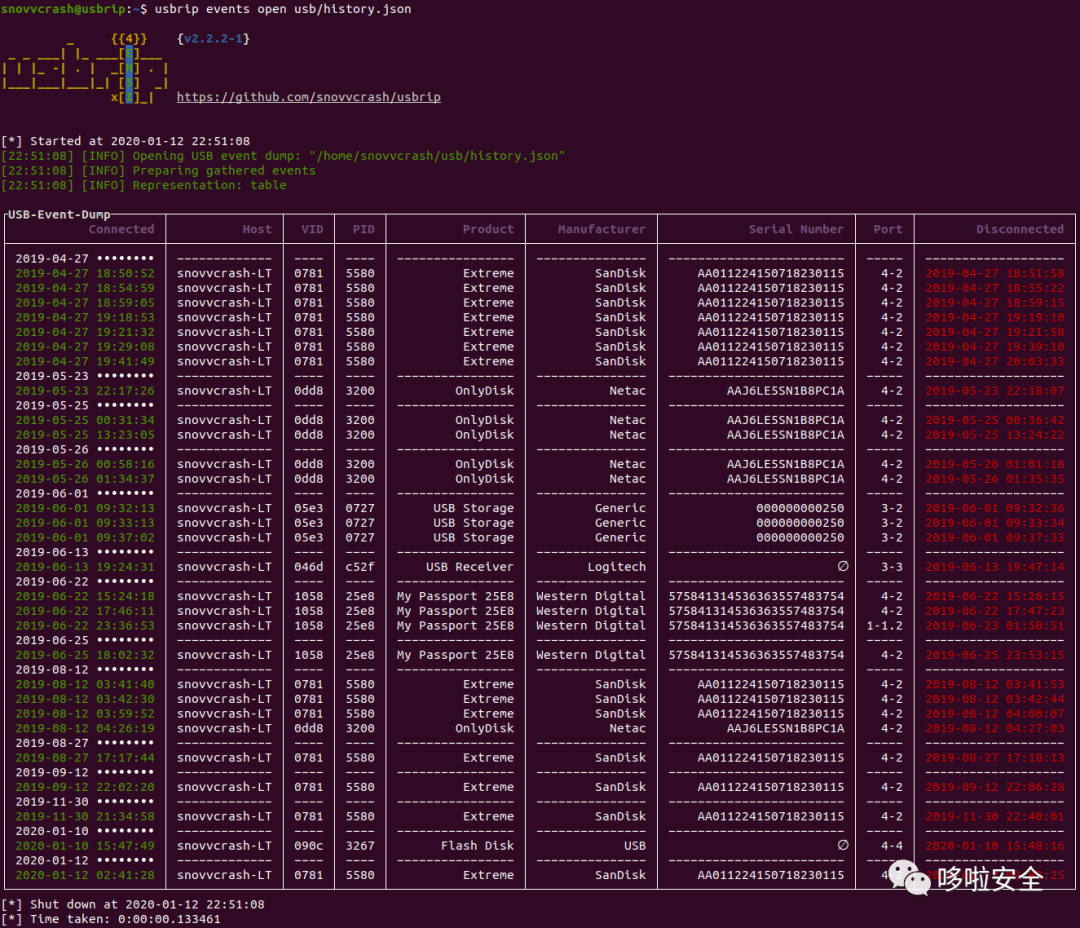Click the date separator 2020-01-12
Screen dimensions: 1080x928
(x=84, y=860)
